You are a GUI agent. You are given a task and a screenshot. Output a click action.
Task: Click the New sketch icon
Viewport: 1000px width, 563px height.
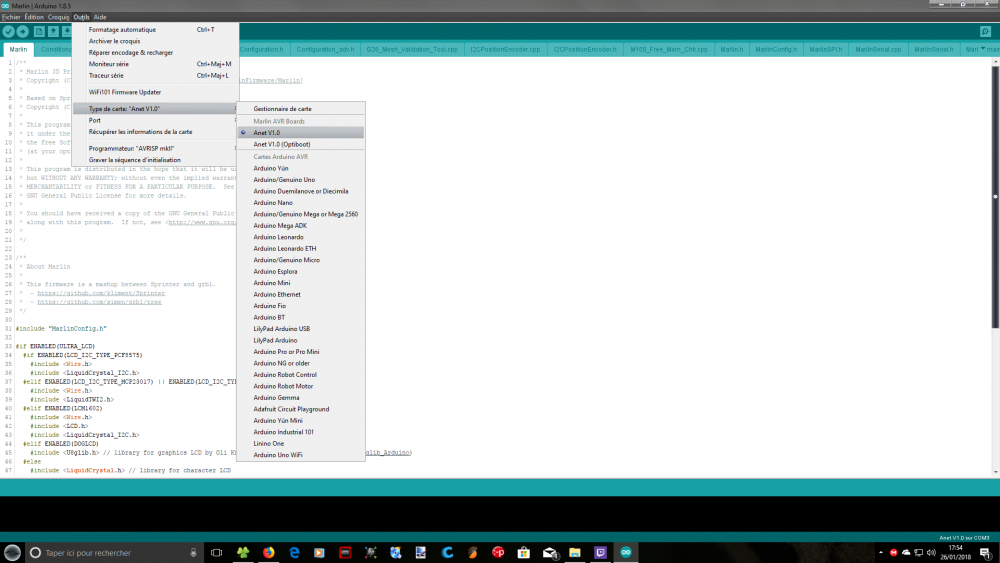pyautogui.click(x=39, y=31)
